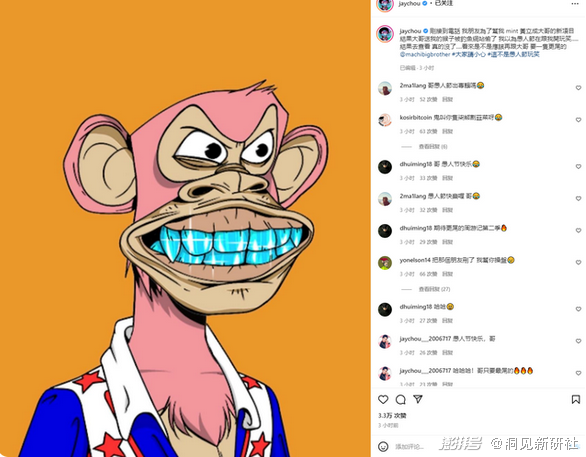The image size is (586, 457).
Task: View likes count on 3.3万 likes
Action: tap(392, 416)
